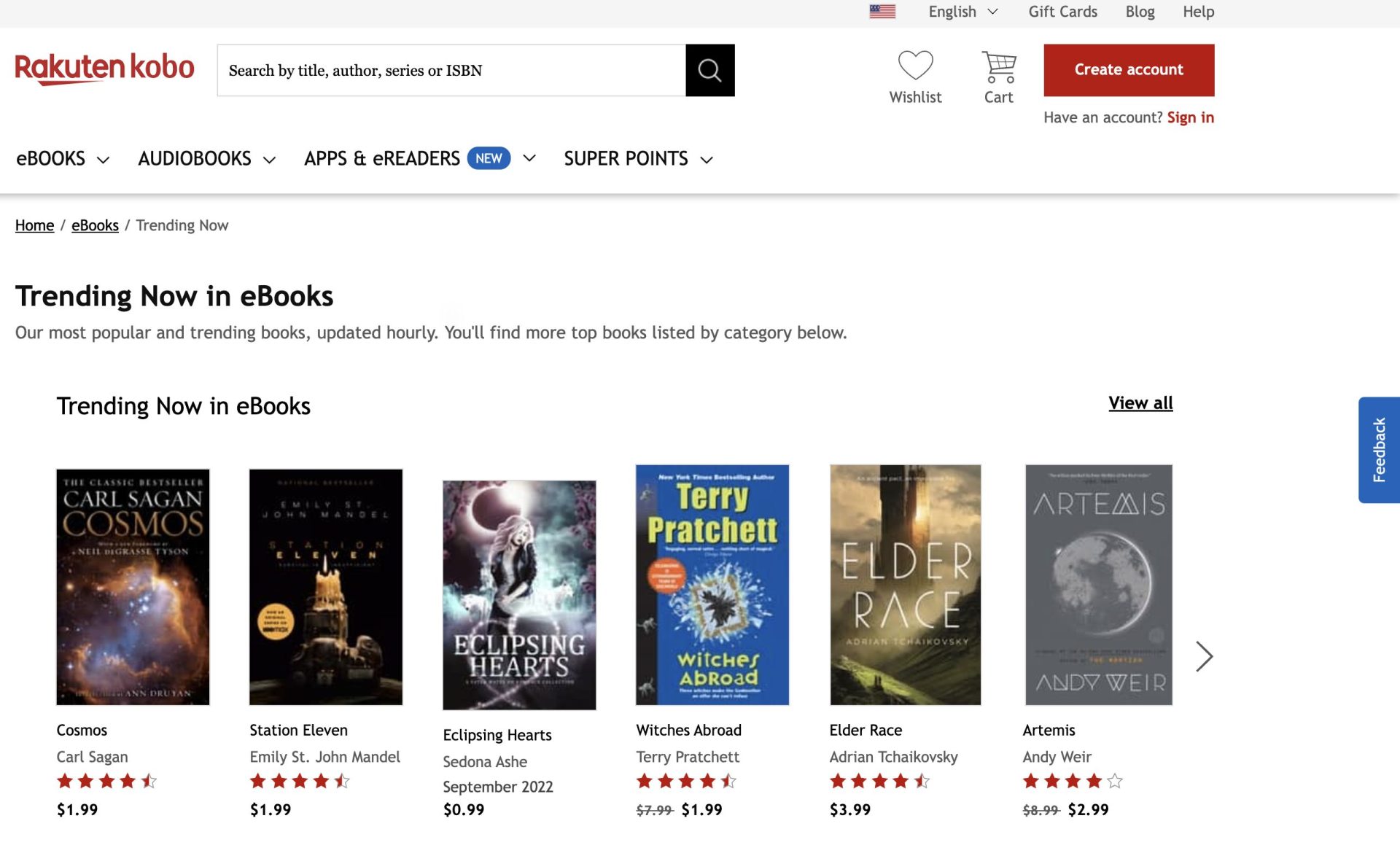The image size is (1400, 856).
Task: Expand the SUPER POINTS menu
Action: 638,159
